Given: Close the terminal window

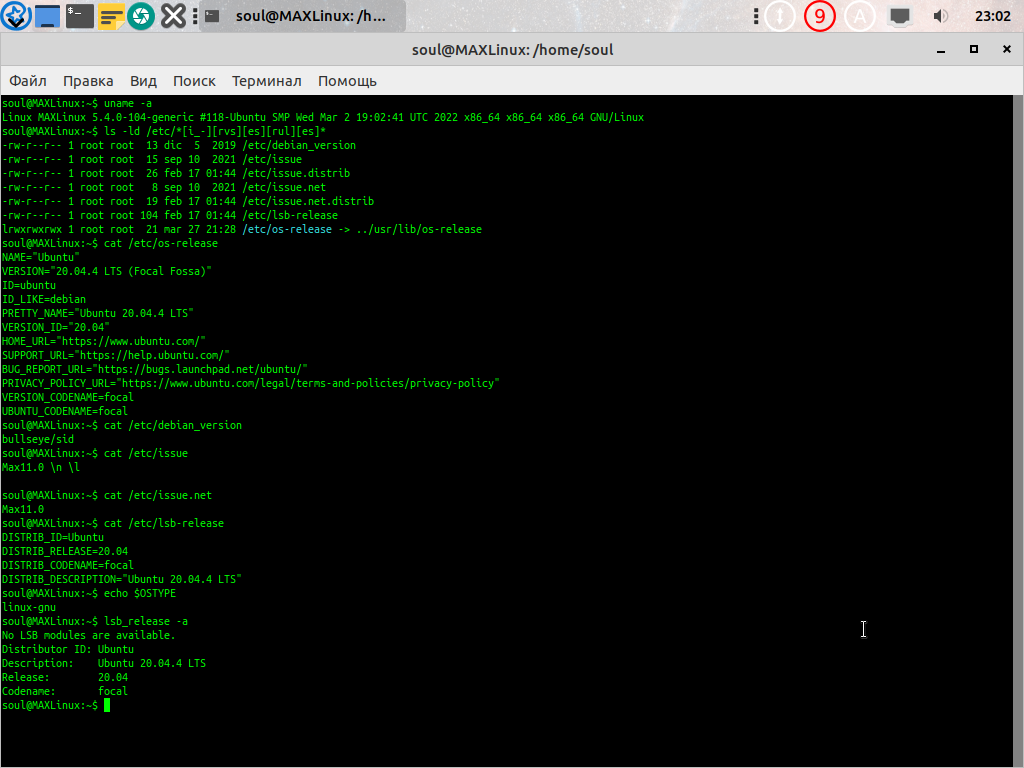Looking at the screenshot, I should pos(1006,50).
